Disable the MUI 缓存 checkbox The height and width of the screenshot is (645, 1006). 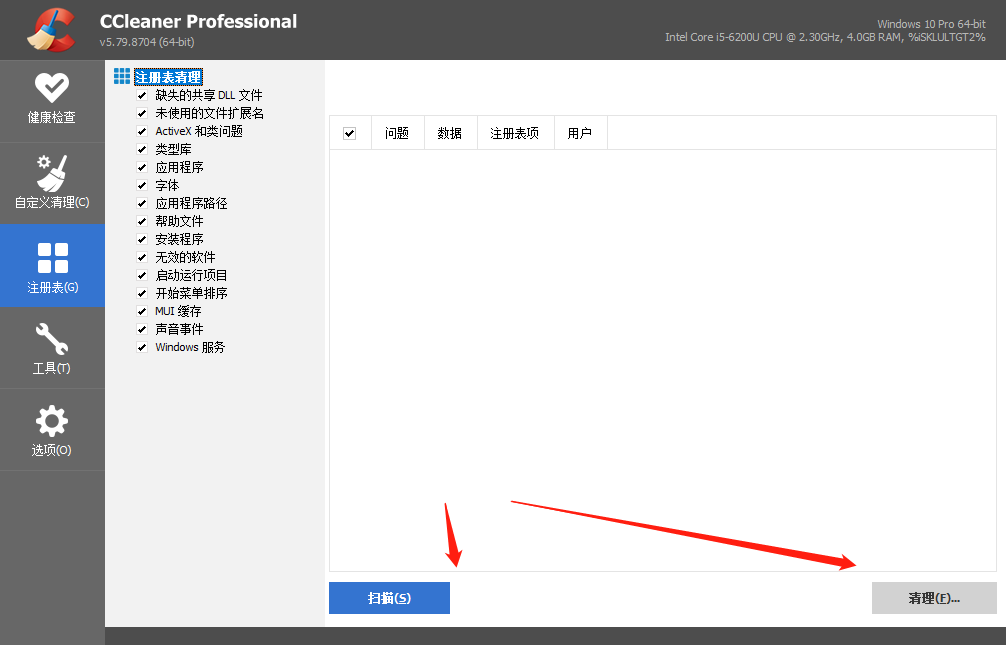pyautogui.click(x=142, y=311)
